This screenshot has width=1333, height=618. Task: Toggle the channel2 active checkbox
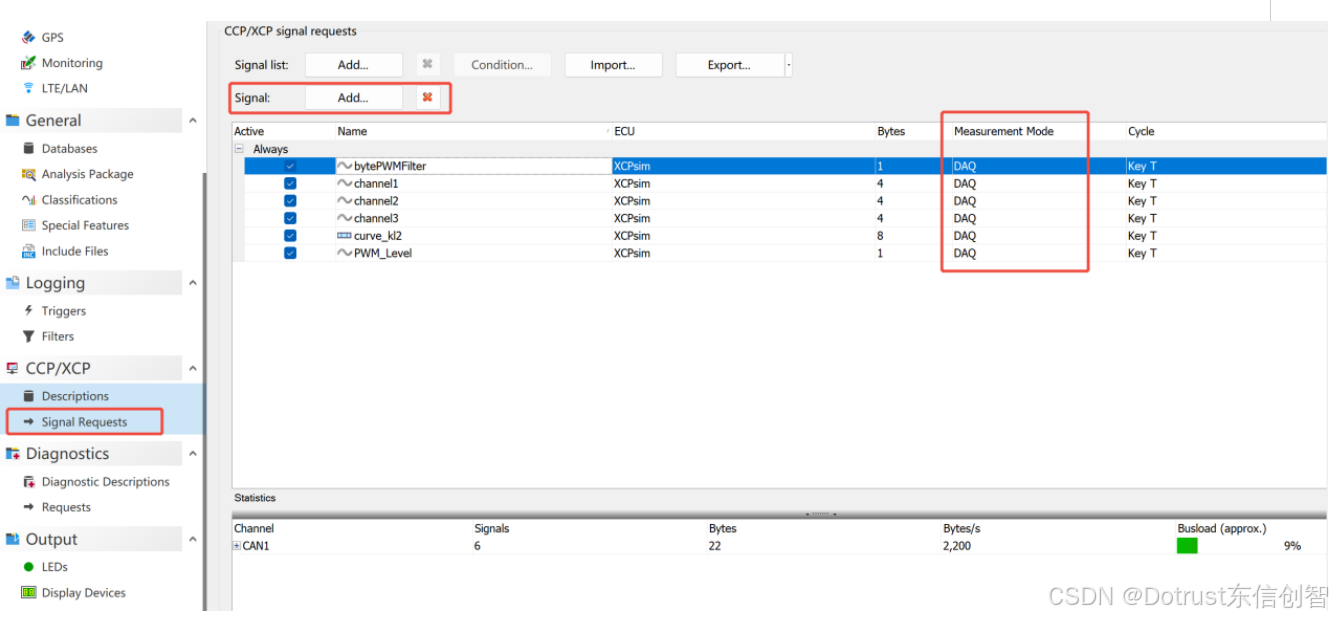[290, 201]
